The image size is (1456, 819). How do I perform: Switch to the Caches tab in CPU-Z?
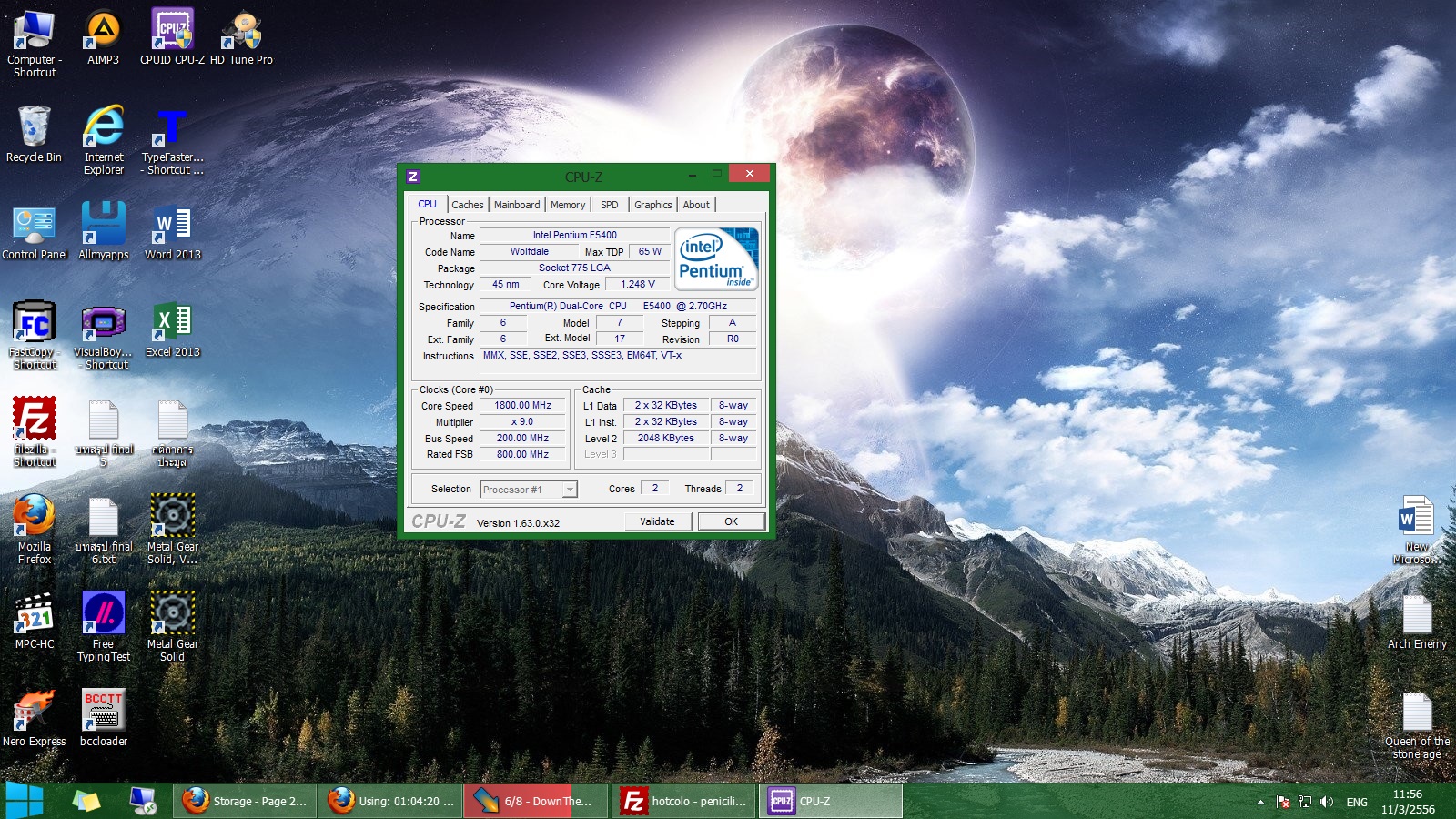pos(468,205)
